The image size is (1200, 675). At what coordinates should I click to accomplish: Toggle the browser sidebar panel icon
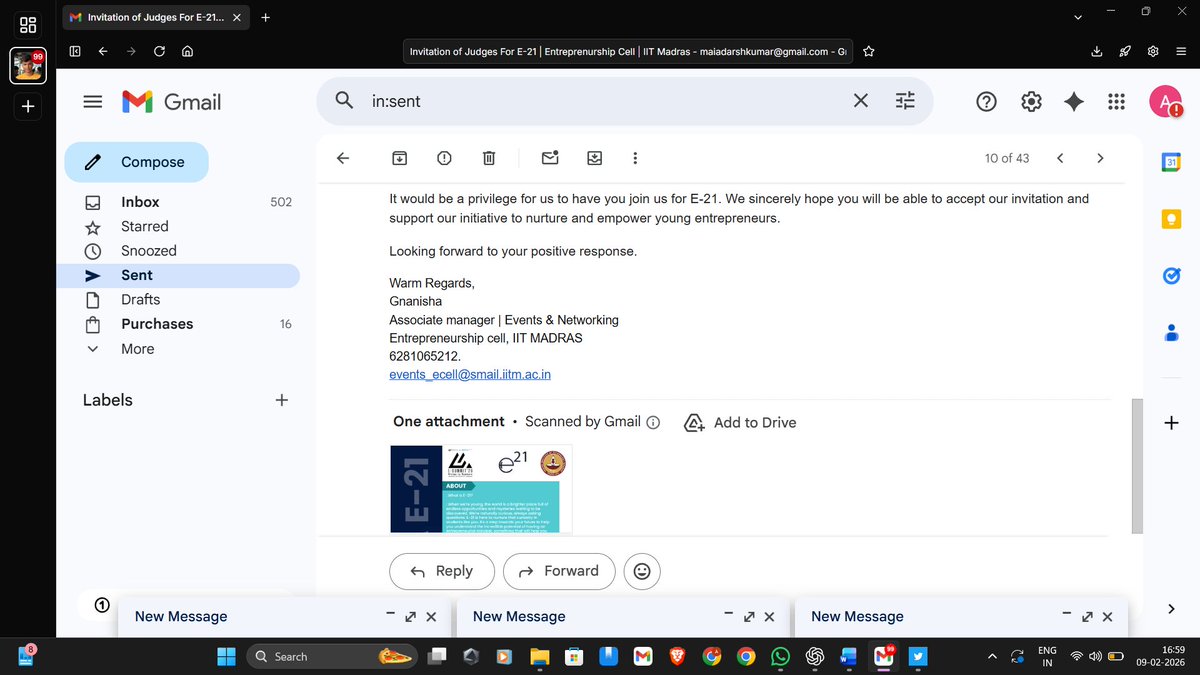[x=75, y=51]
